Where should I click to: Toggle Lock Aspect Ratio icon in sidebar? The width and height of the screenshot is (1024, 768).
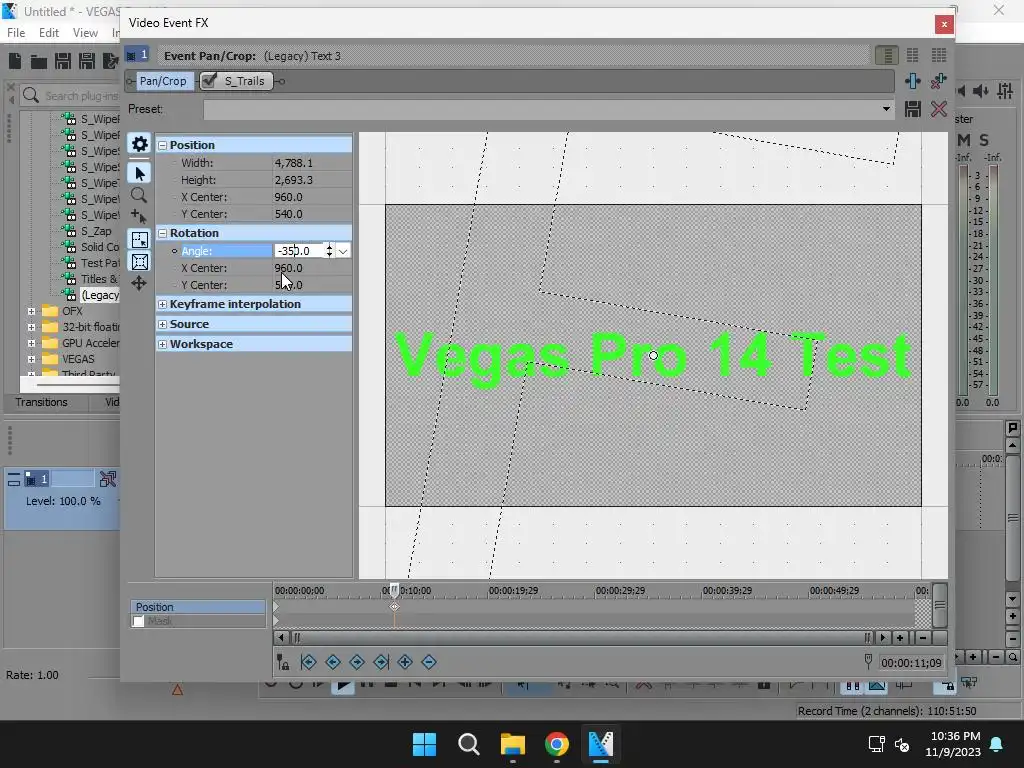pos(139,262)
